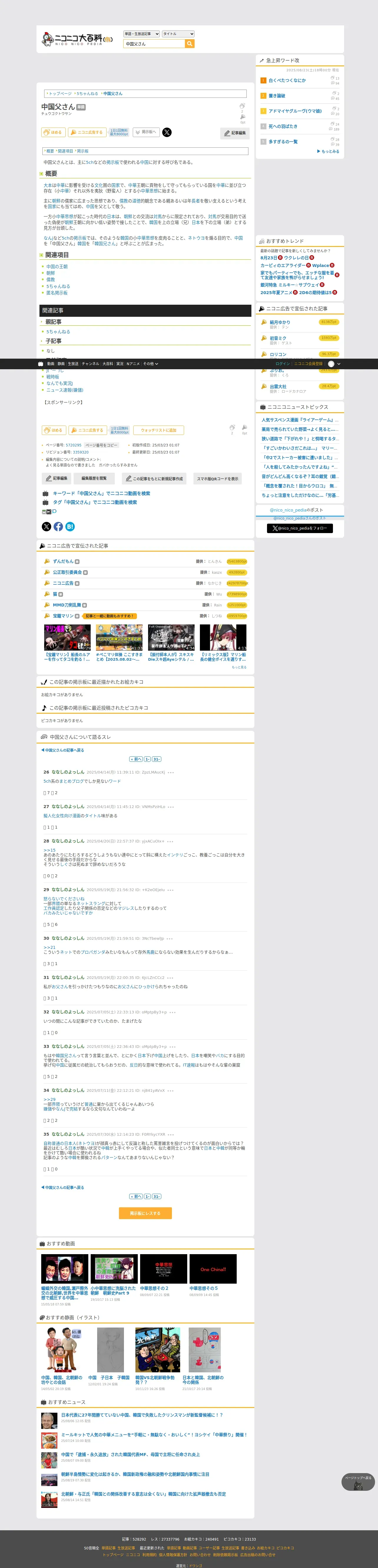Click the upper 中国父さんの記事へ戻る link

(63, 751)
